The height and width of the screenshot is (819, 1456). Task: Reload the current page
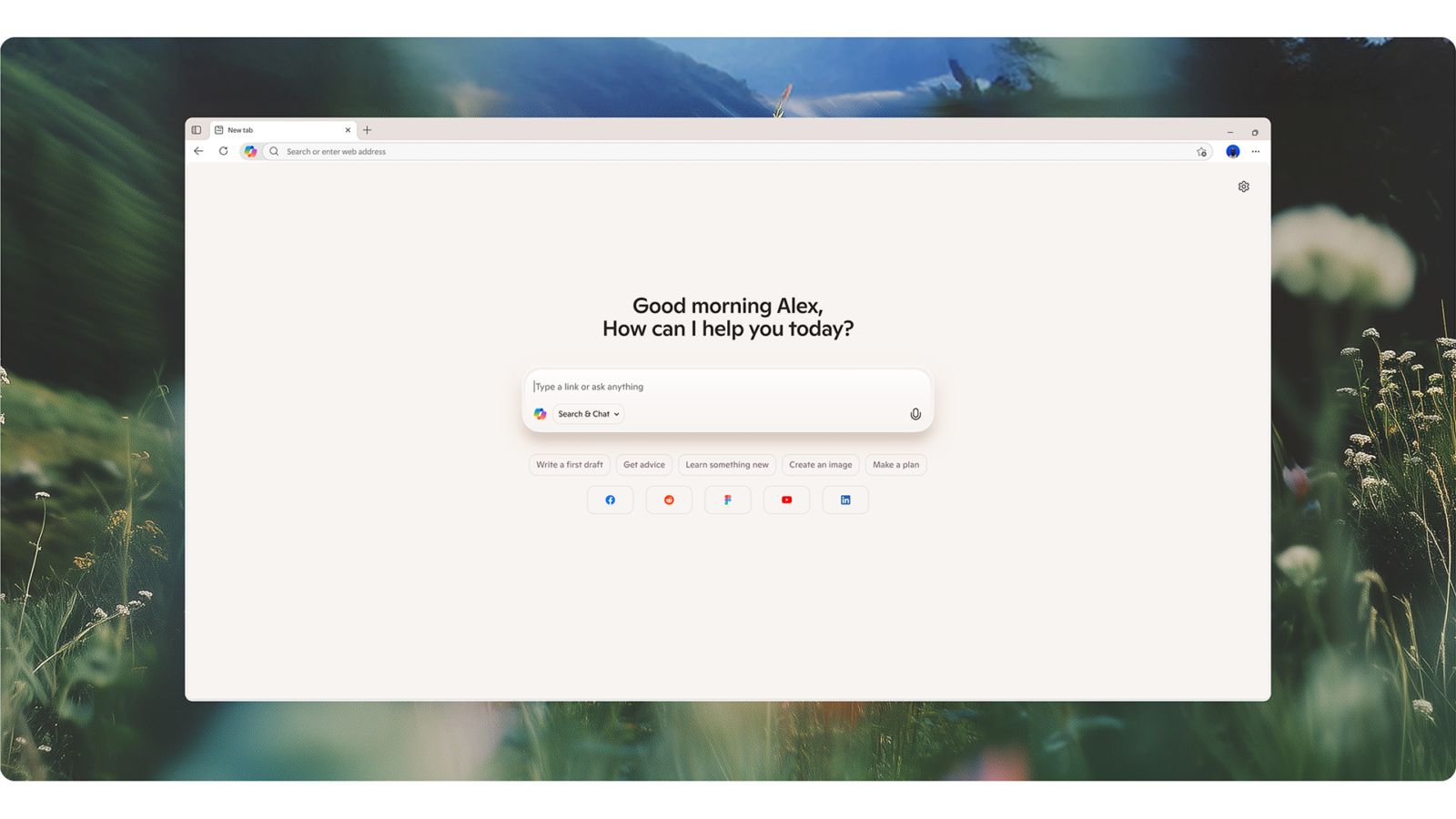[x=223, y=151]
